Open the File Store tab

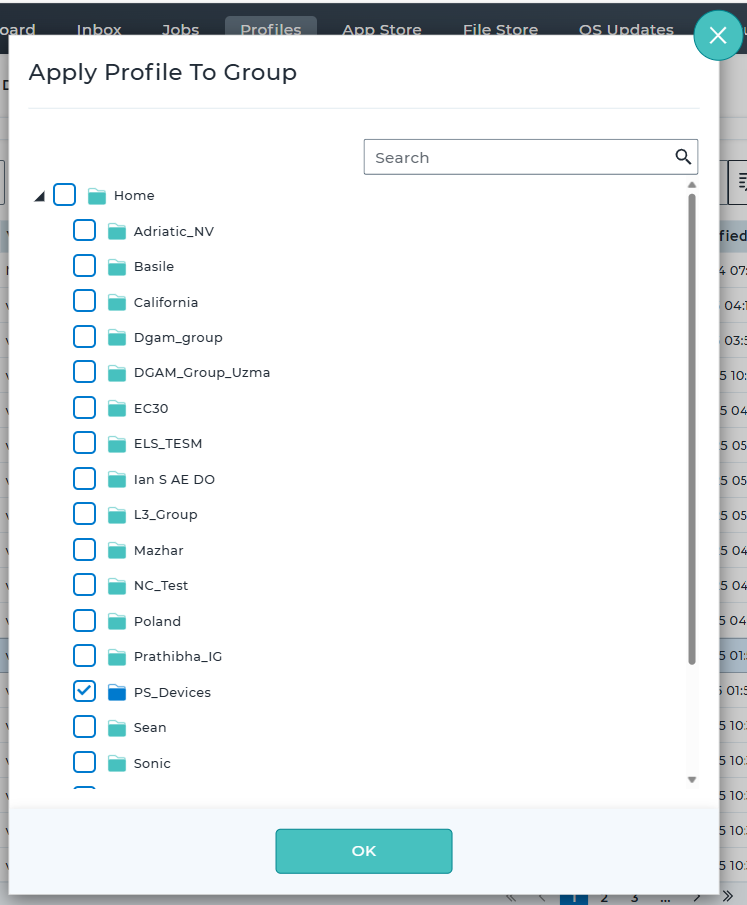tap(500, 29)
